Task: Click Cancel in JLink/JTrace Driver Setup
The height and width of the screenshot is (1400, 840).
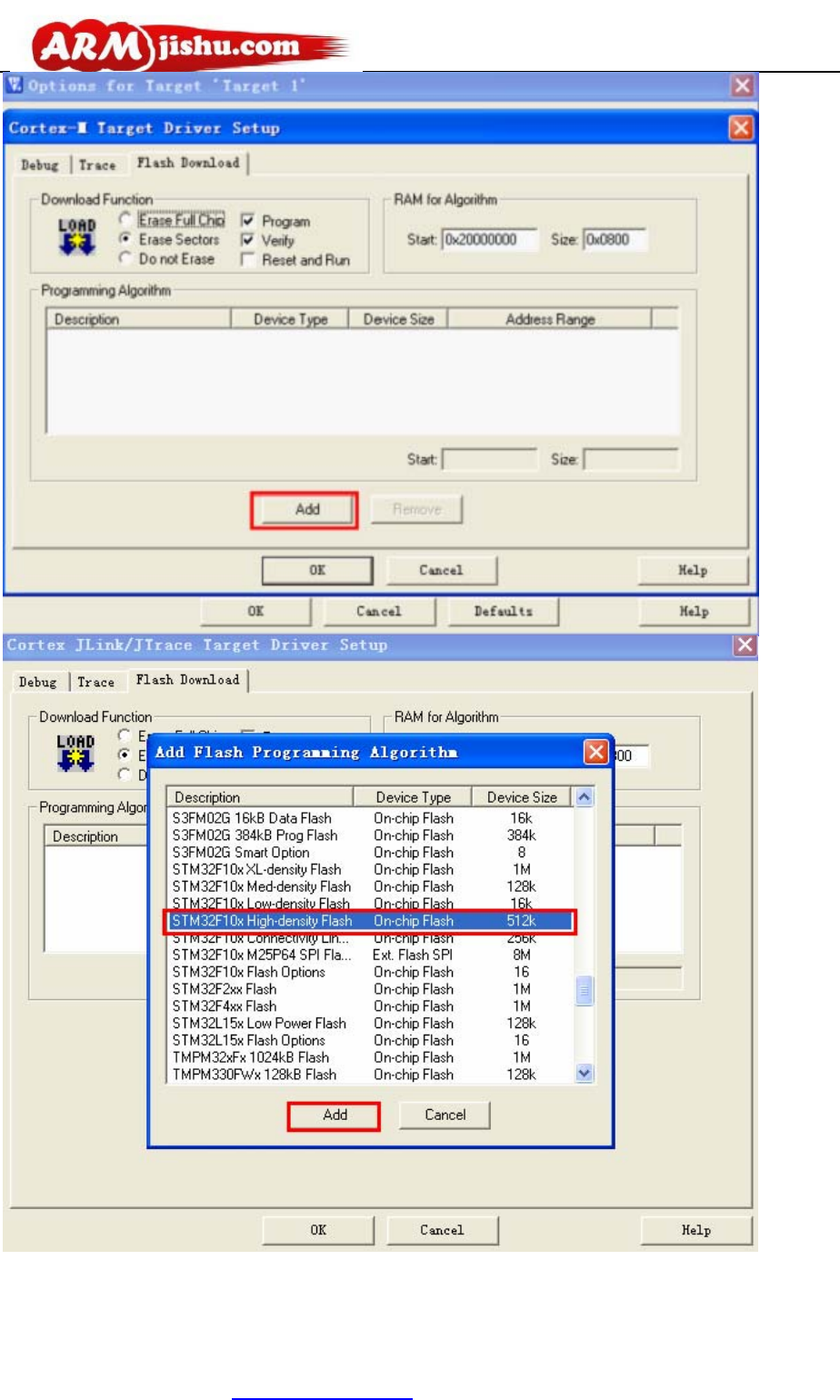Action: coord(442,1230)
